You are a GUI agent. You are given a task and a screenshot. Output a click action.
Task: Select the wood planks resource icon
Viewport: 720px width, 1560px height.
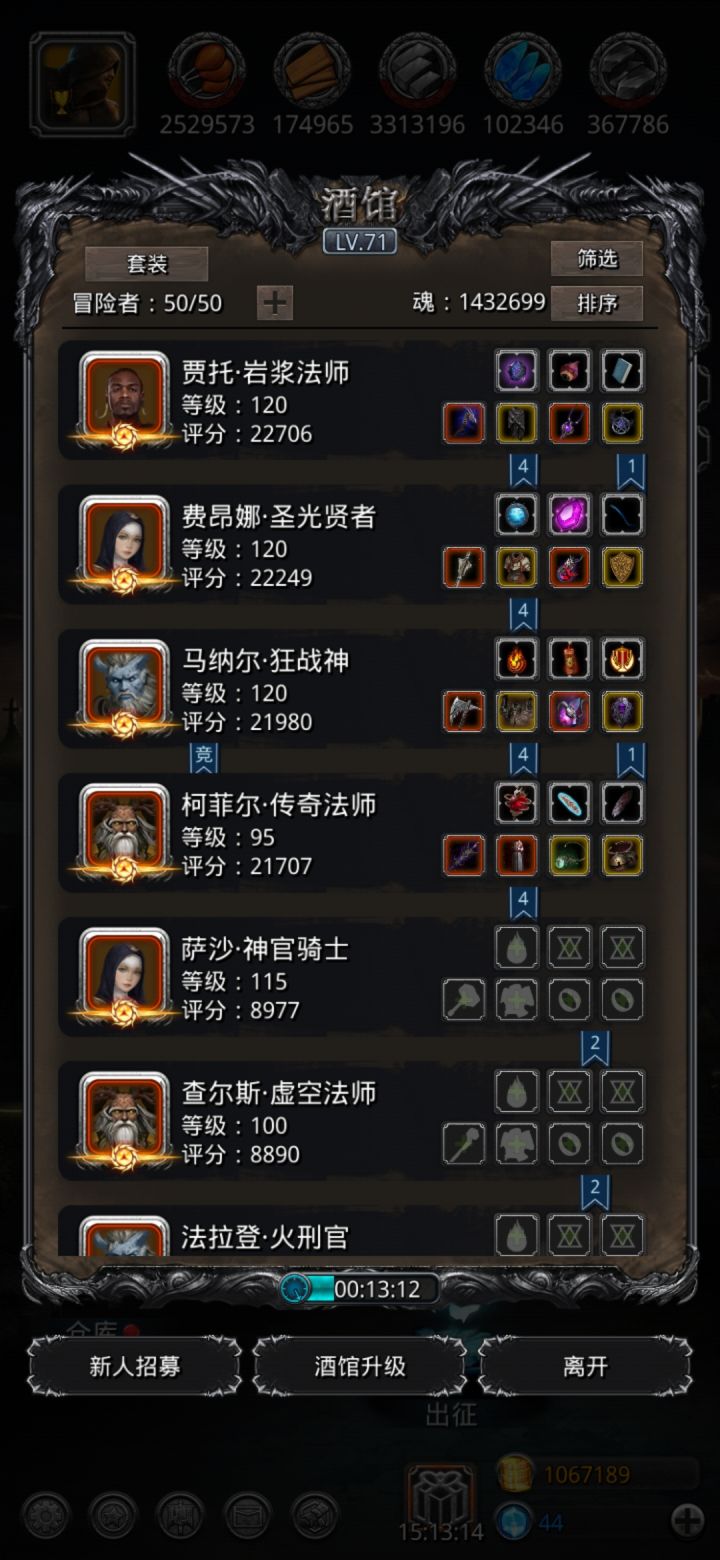point(312,70)
